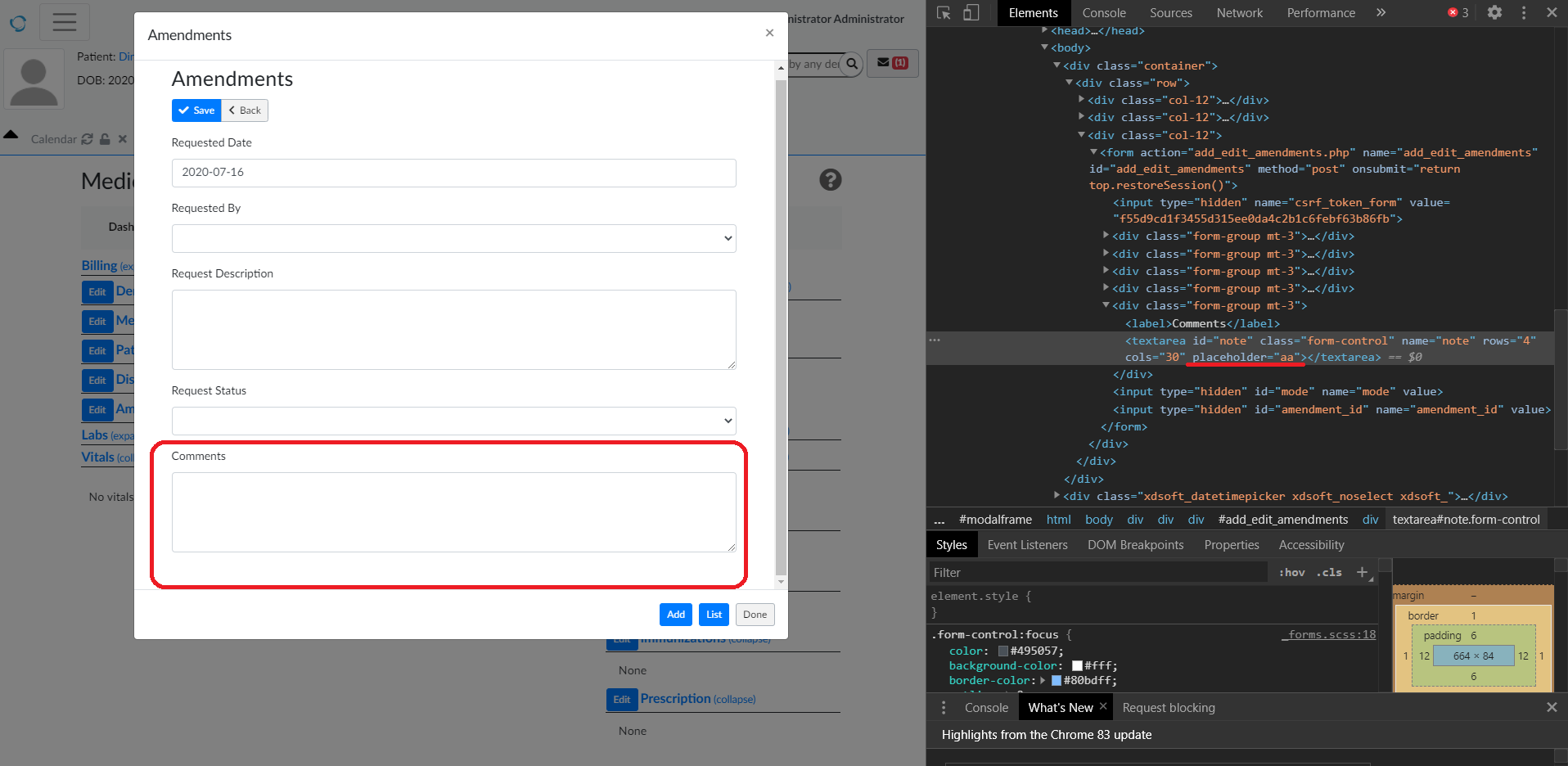Open the DevTools settings gear
The image size is (1568, 766).
coord(1495,12)
